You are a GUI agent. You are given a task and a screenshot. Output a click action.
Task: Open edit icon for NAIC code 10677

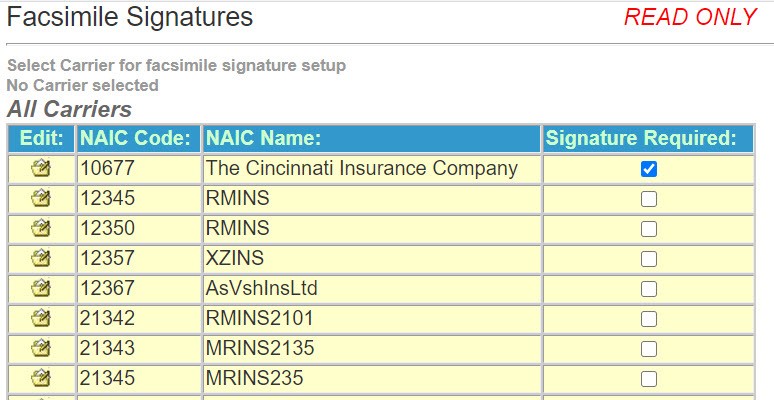pos(41,168)
